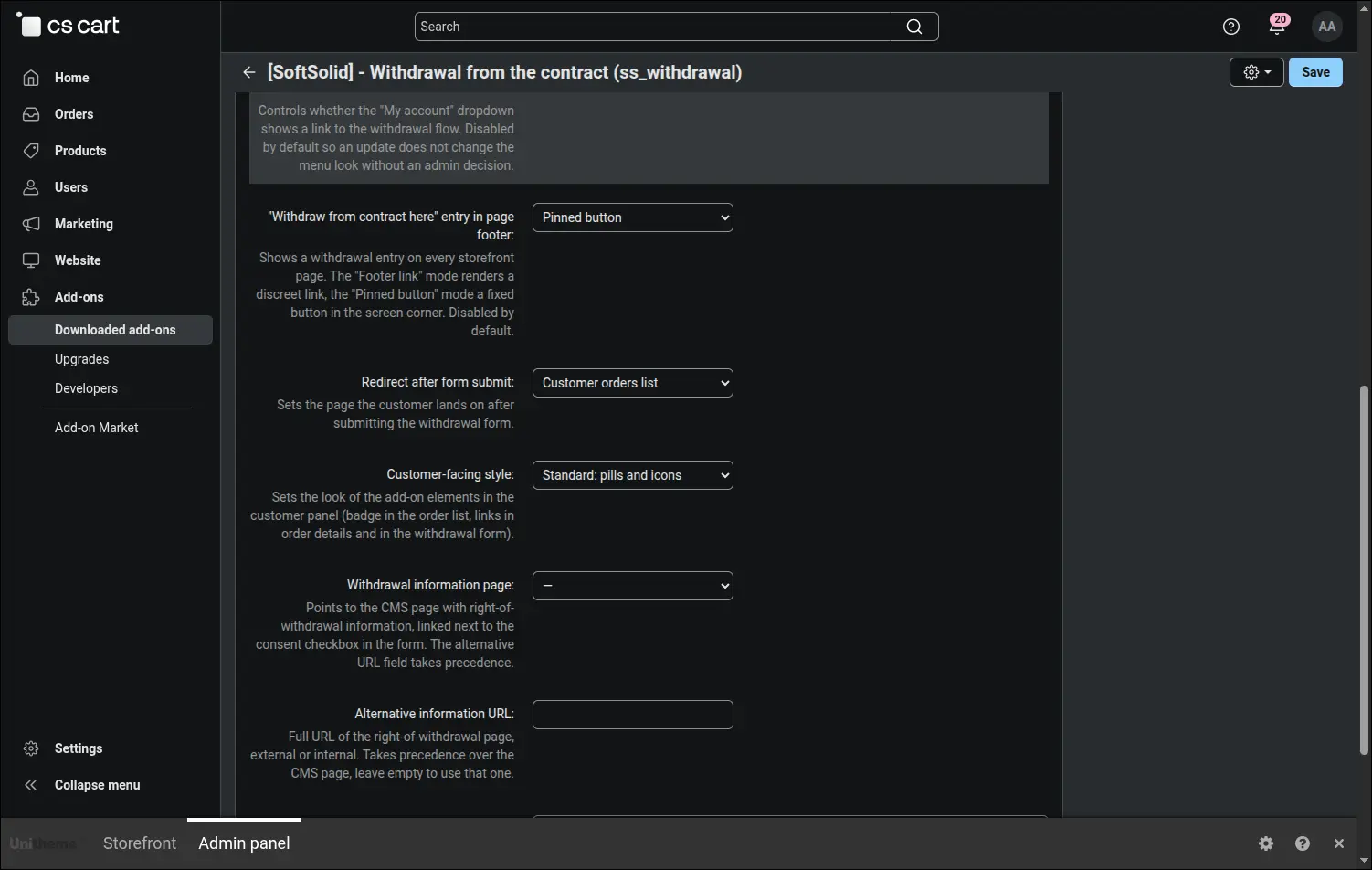Open Withdrawal information page dropdown
The height and width of the screenshot is (870, 1372).
pos(633,586)
